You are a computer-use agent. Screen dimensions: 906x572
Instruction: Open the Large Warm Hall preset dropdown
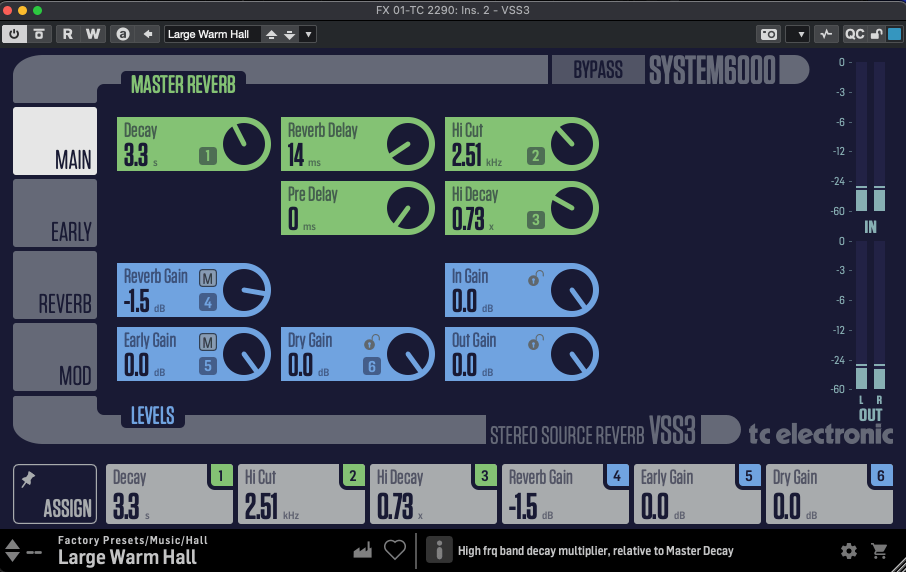(212, 34)
